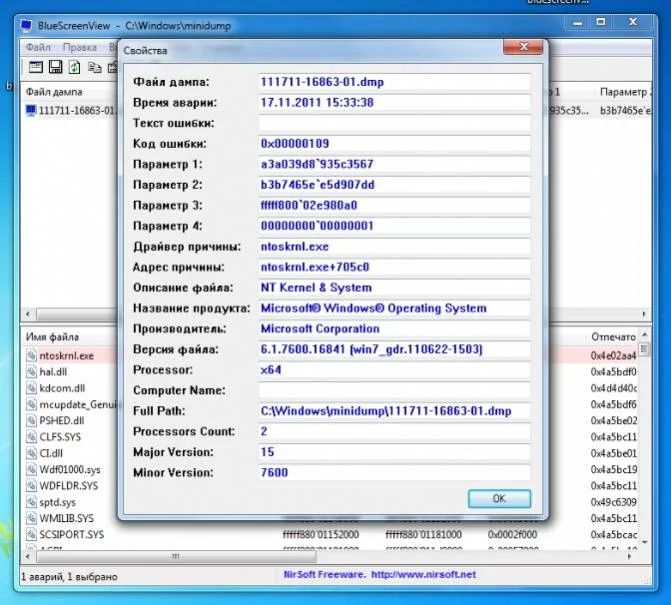Viewport: 671px width, 605px height.
Task: Click the file icon next to PSHED.dll
Action: (31, 421)
